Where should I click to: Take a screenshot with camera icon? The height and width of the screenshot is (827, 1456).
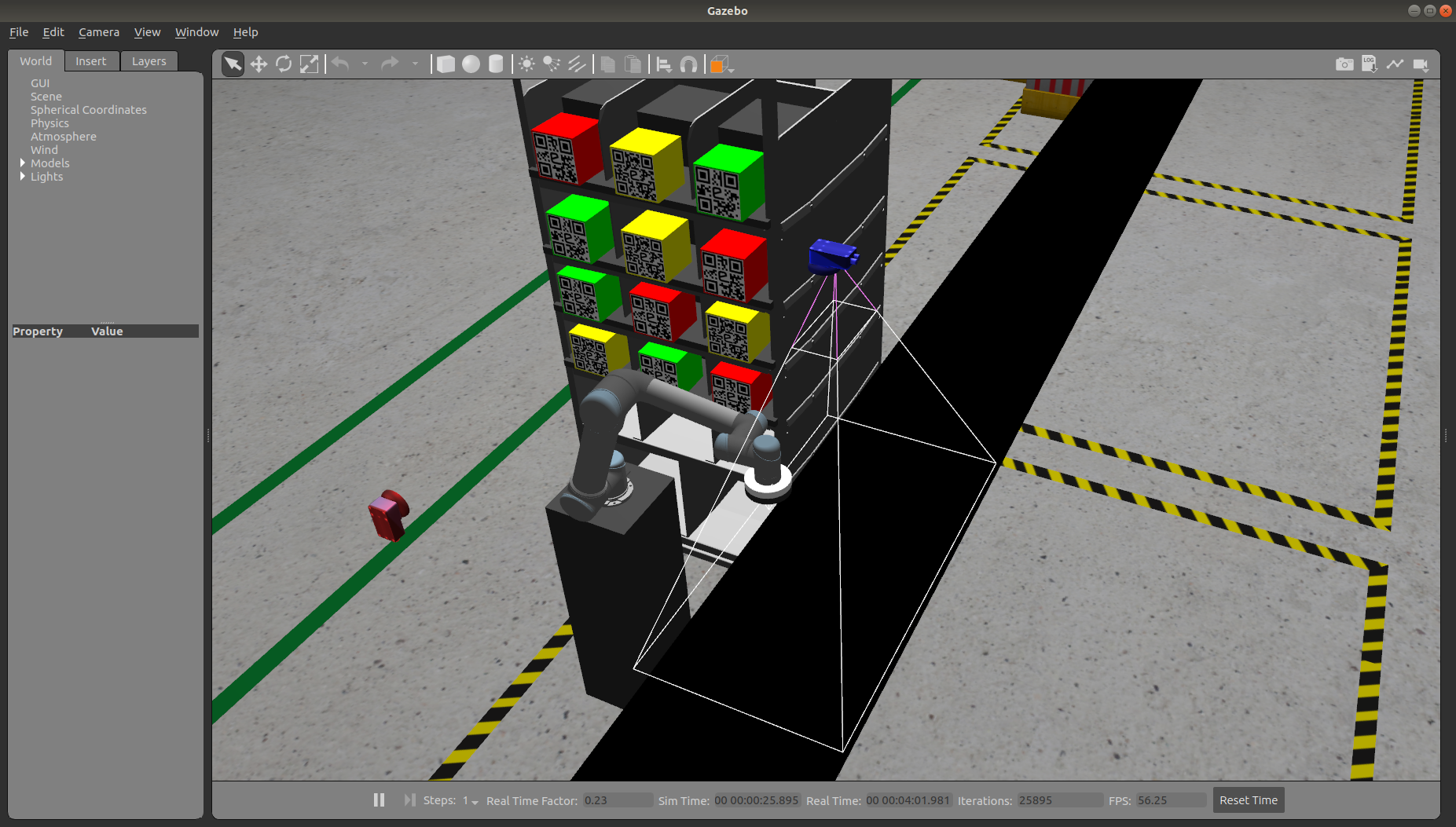1344,64
